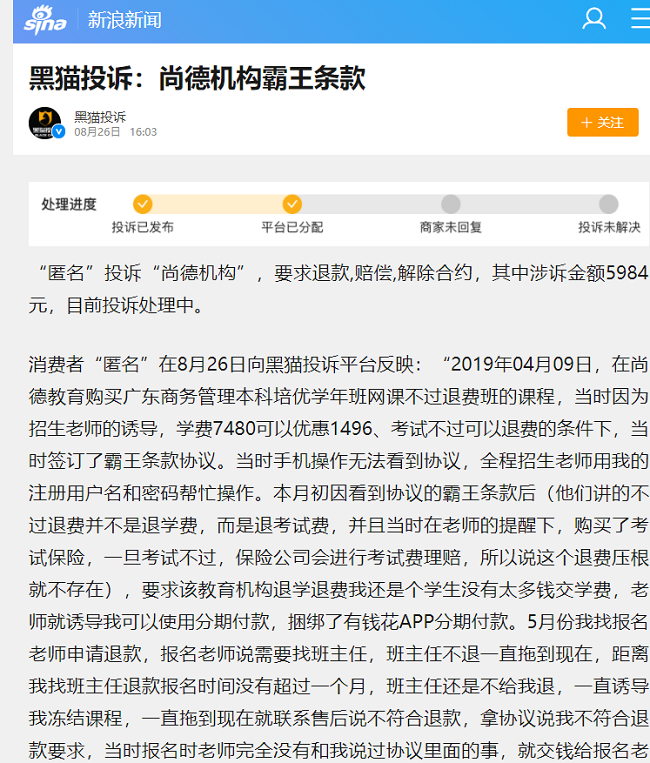Click the text 元，目前投诉处理中。
Image resolution: width=650 pixels, height=763 pixels.
[x=116, y=306]
